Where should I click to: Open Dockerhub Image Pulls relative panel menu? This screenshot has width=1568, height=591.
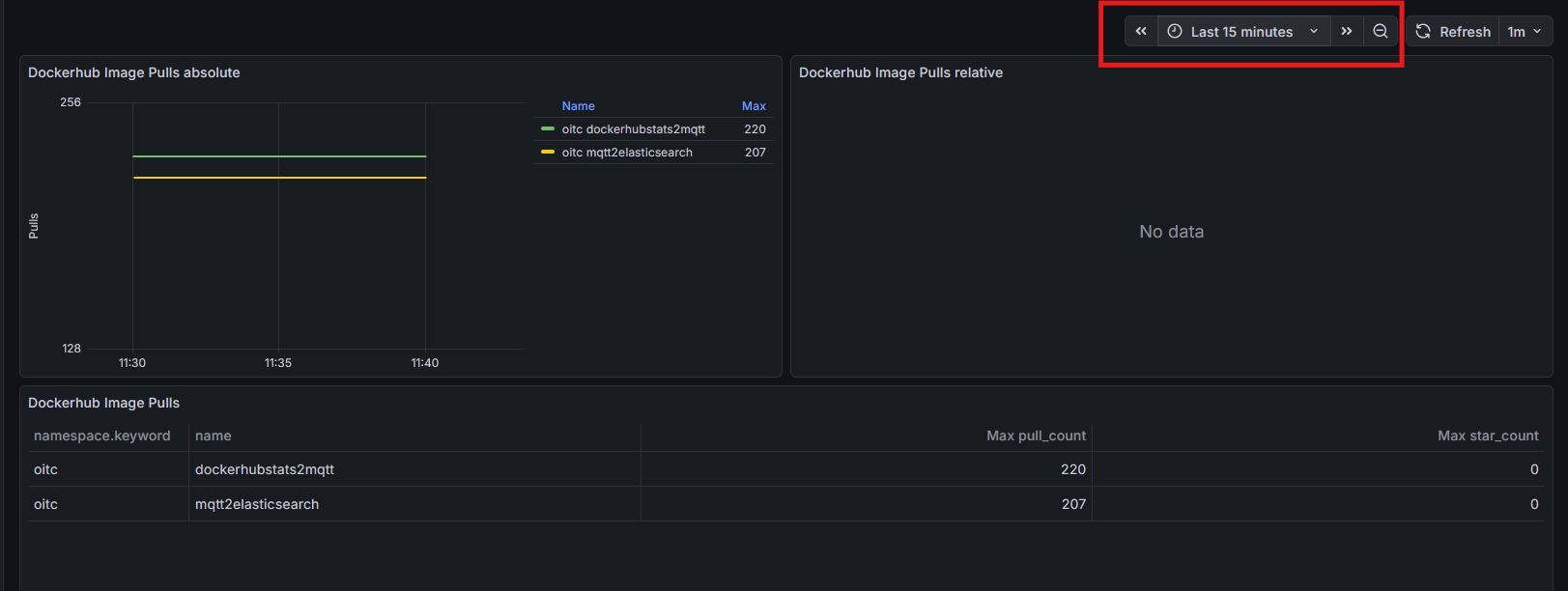click(x=900, y=72)
